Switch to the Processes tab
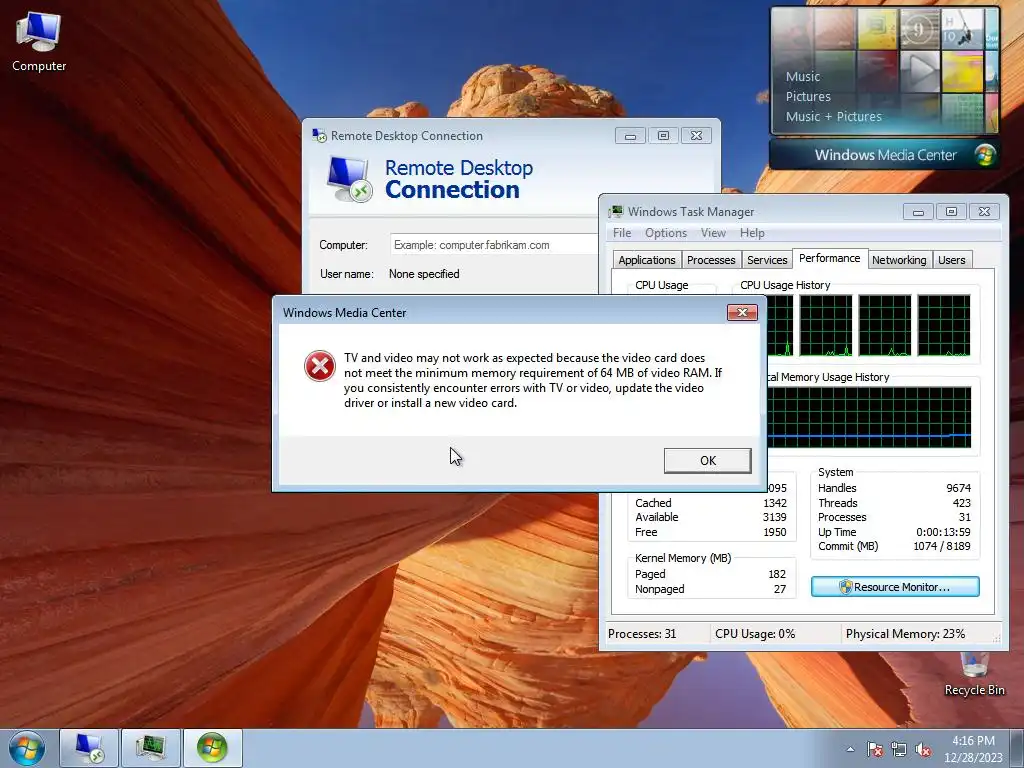The width and height of the screenshot is (1024, 768). [x=711, y=260]
